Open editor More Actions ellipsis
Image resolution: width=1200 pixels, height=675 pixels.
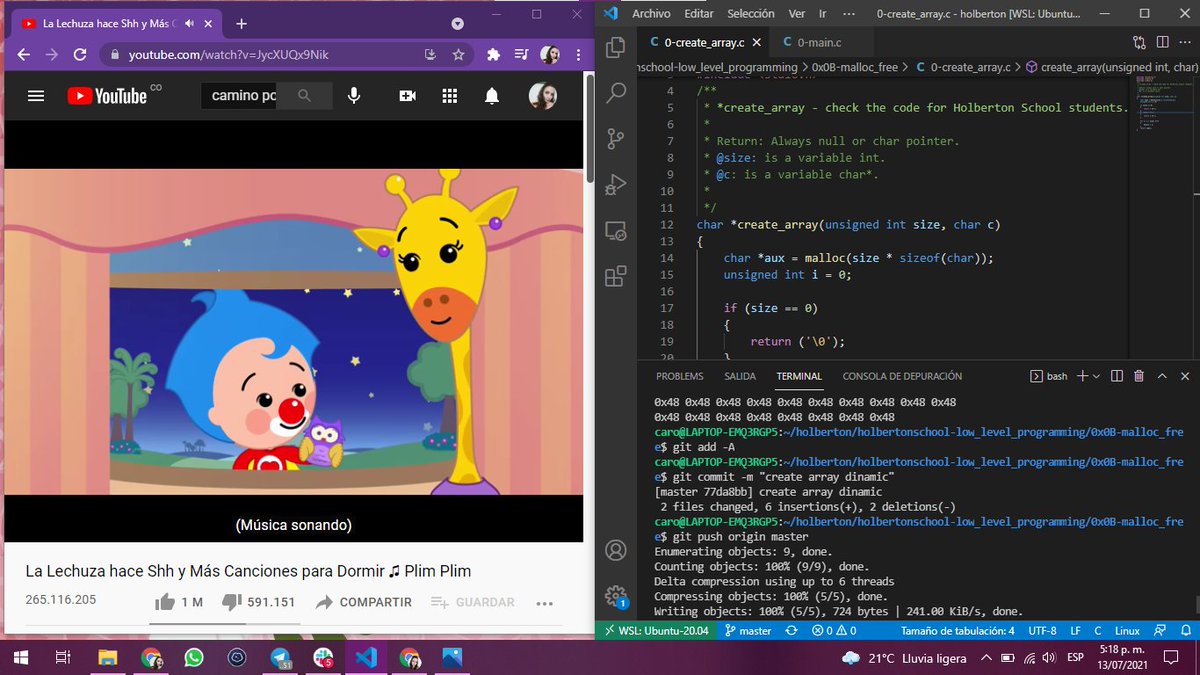[x=1187, y=42]
